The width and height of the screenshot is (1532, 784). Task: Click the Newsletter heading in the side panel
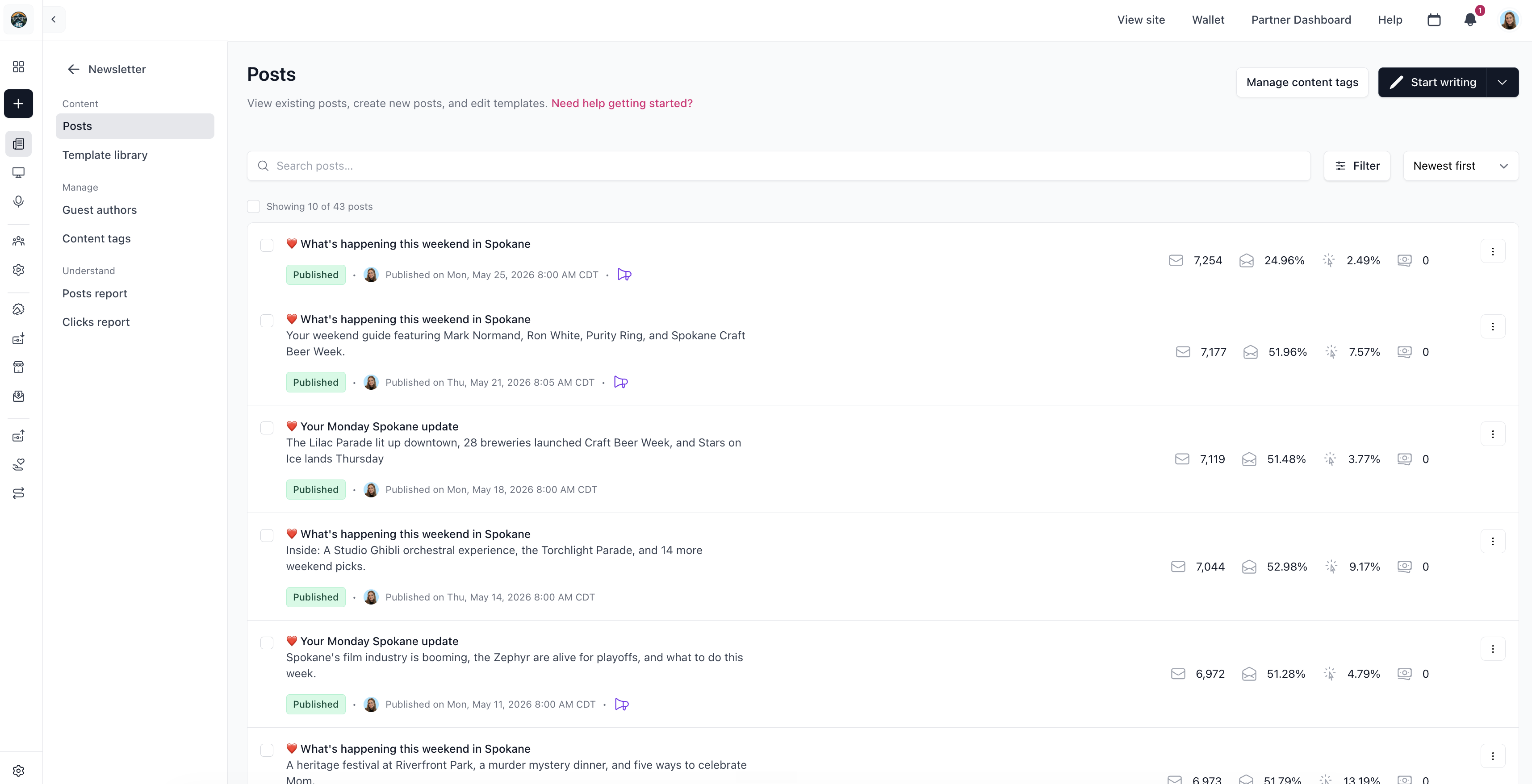click(x=117, y=70)
